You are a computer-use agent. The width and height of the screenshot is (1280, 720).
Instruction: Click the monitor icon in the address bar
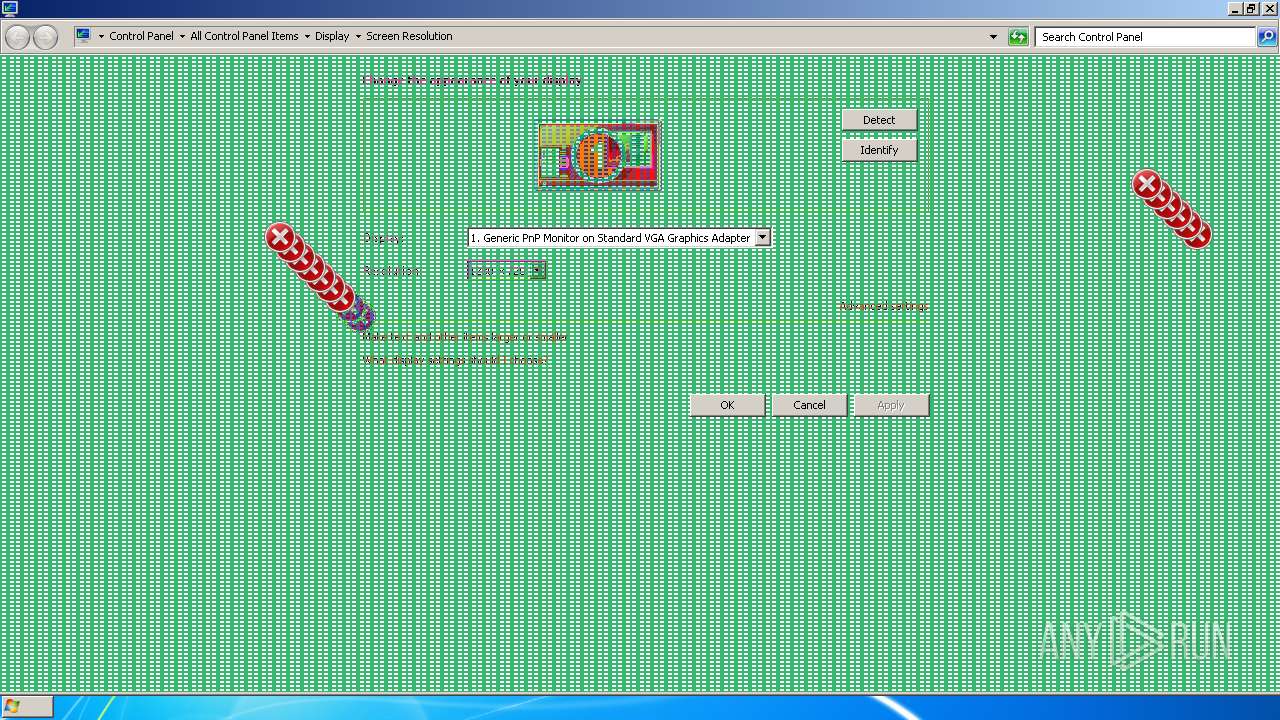(83, 36)
